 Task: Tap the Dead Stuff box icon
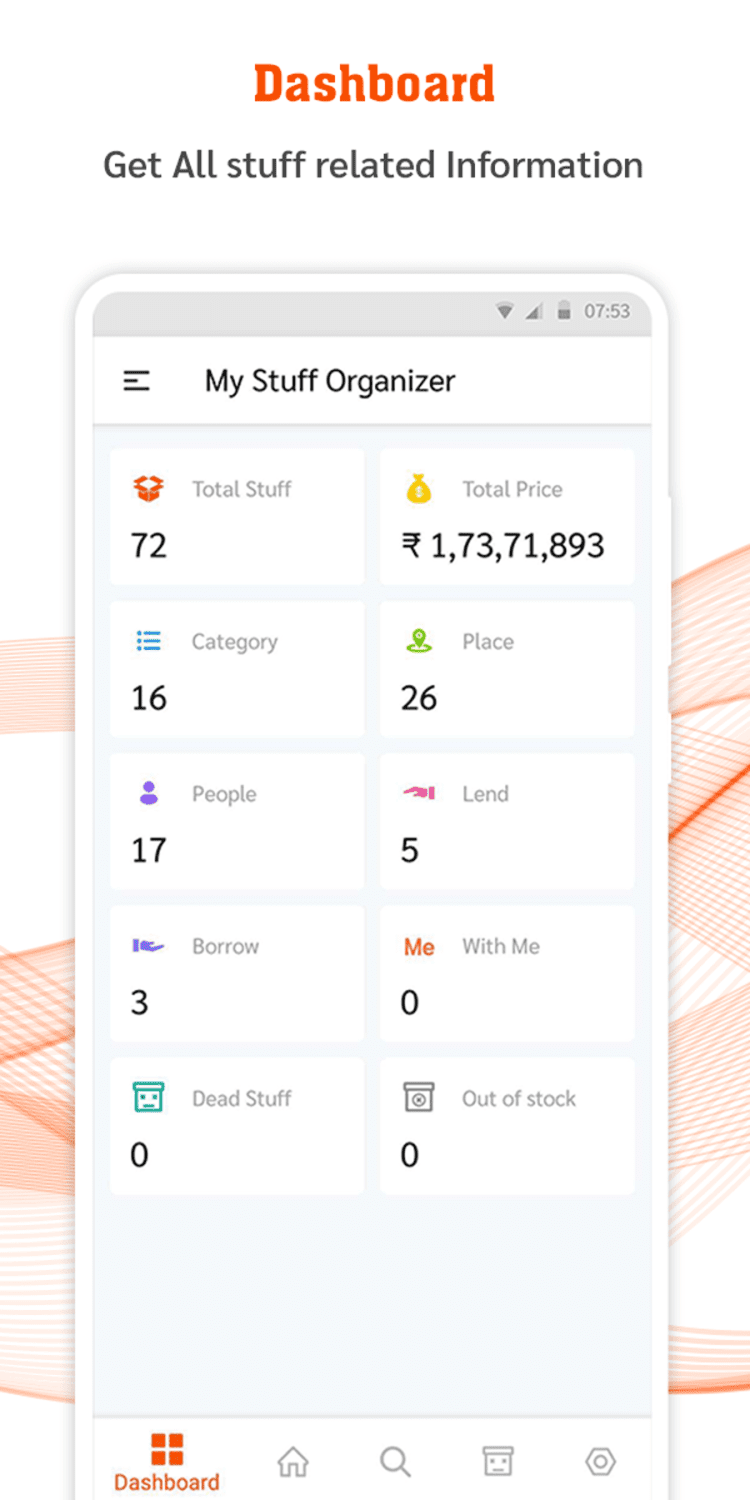point(148,1098)
